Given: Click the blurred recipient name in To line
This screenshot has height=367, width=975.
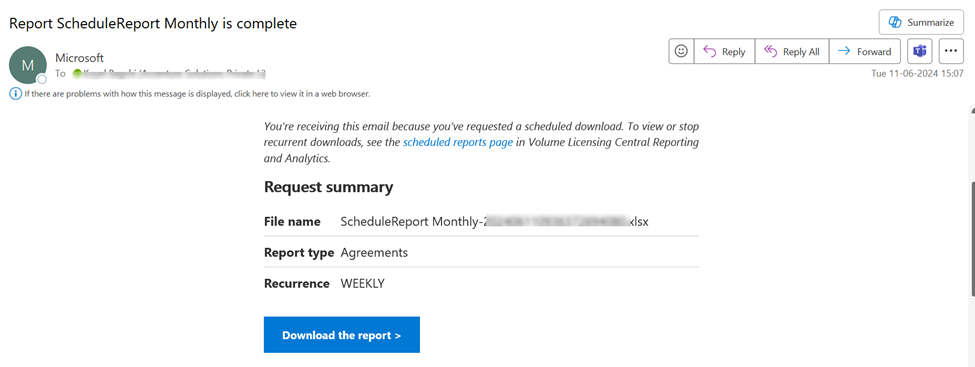Looking at the screenshot, I should click(169, 74).
